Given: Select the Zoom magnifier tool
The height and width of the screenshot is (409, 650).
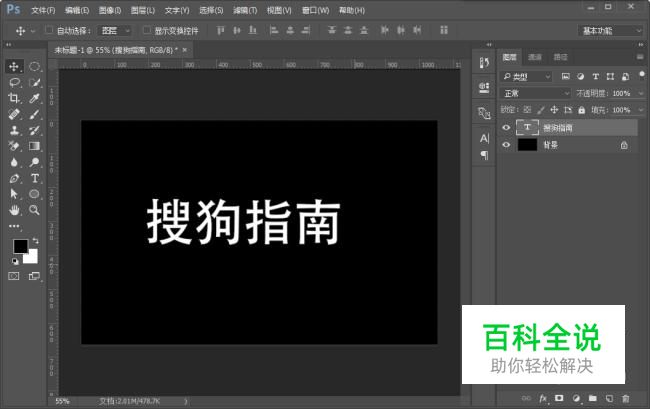Looking at the screenshot, I should [34, 210].
